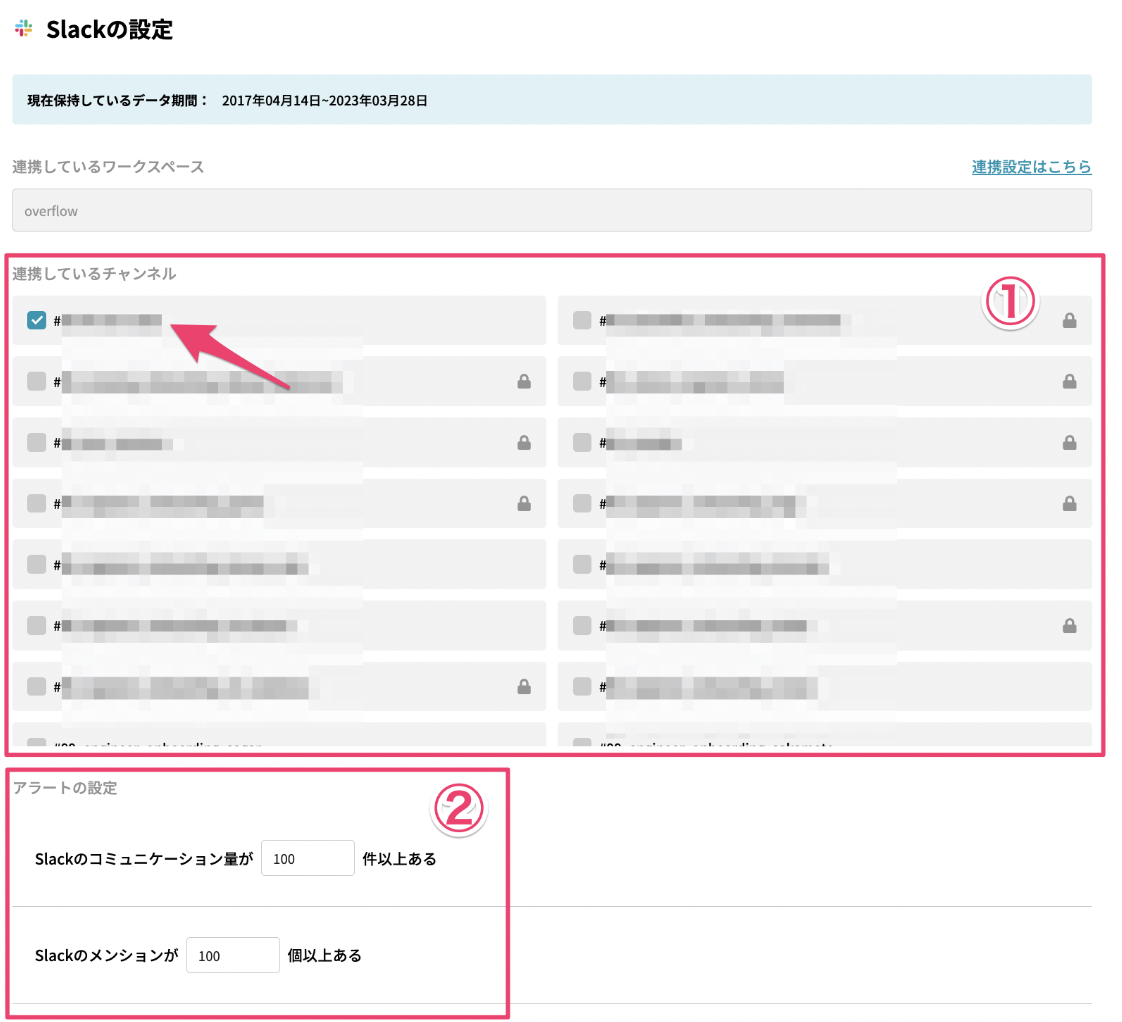
Task: Click the lock icon on the third right-column channel
Action: tap(1069, 442)
